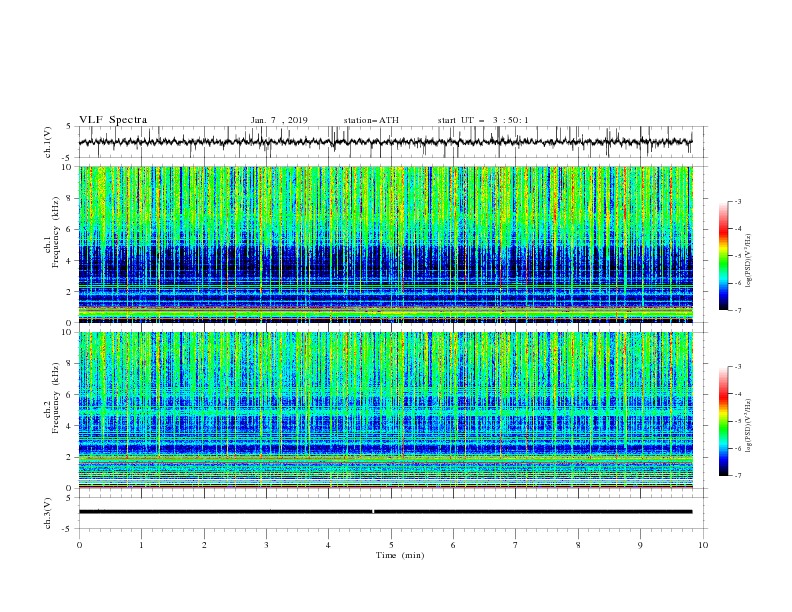This screenshot has height=612, width=792.
Task: Select the date text "Jan. 7 , 2019"
Action: click(279, 120)
